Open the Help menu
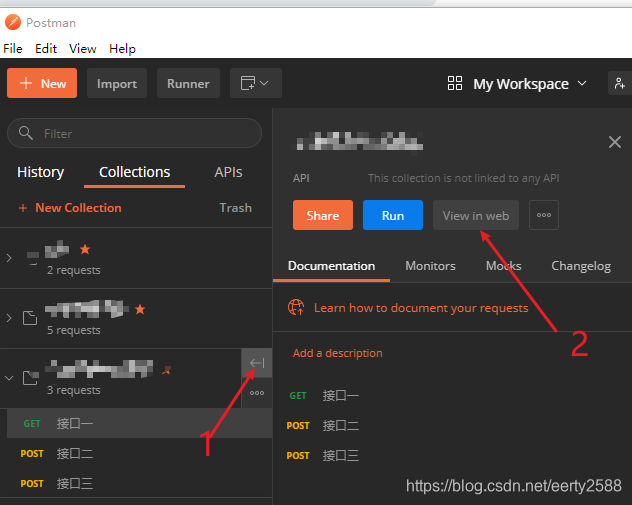Viewport: 632px width, 505px height. click(123, 49)
